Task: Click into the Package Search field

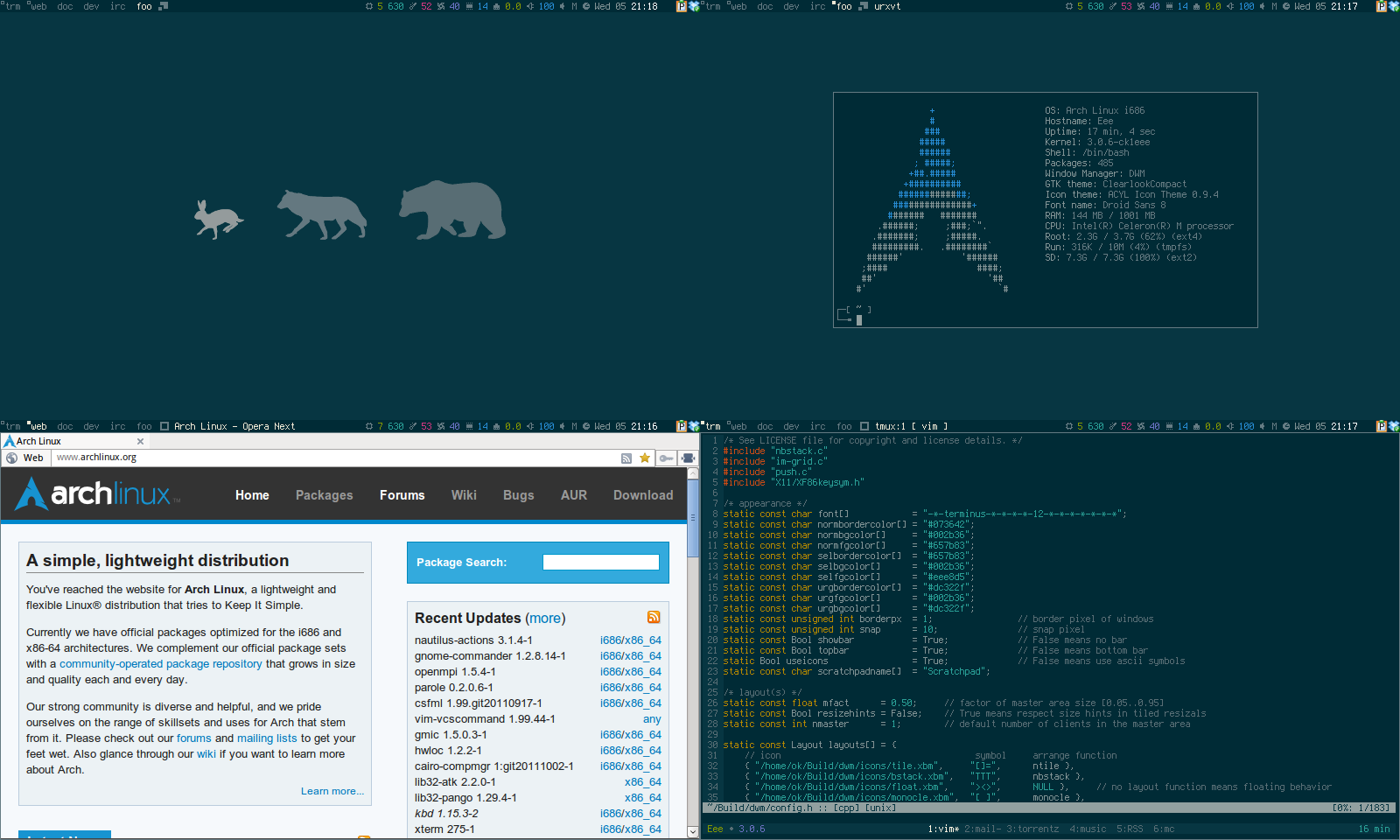Action: click(x=601, y=562)
